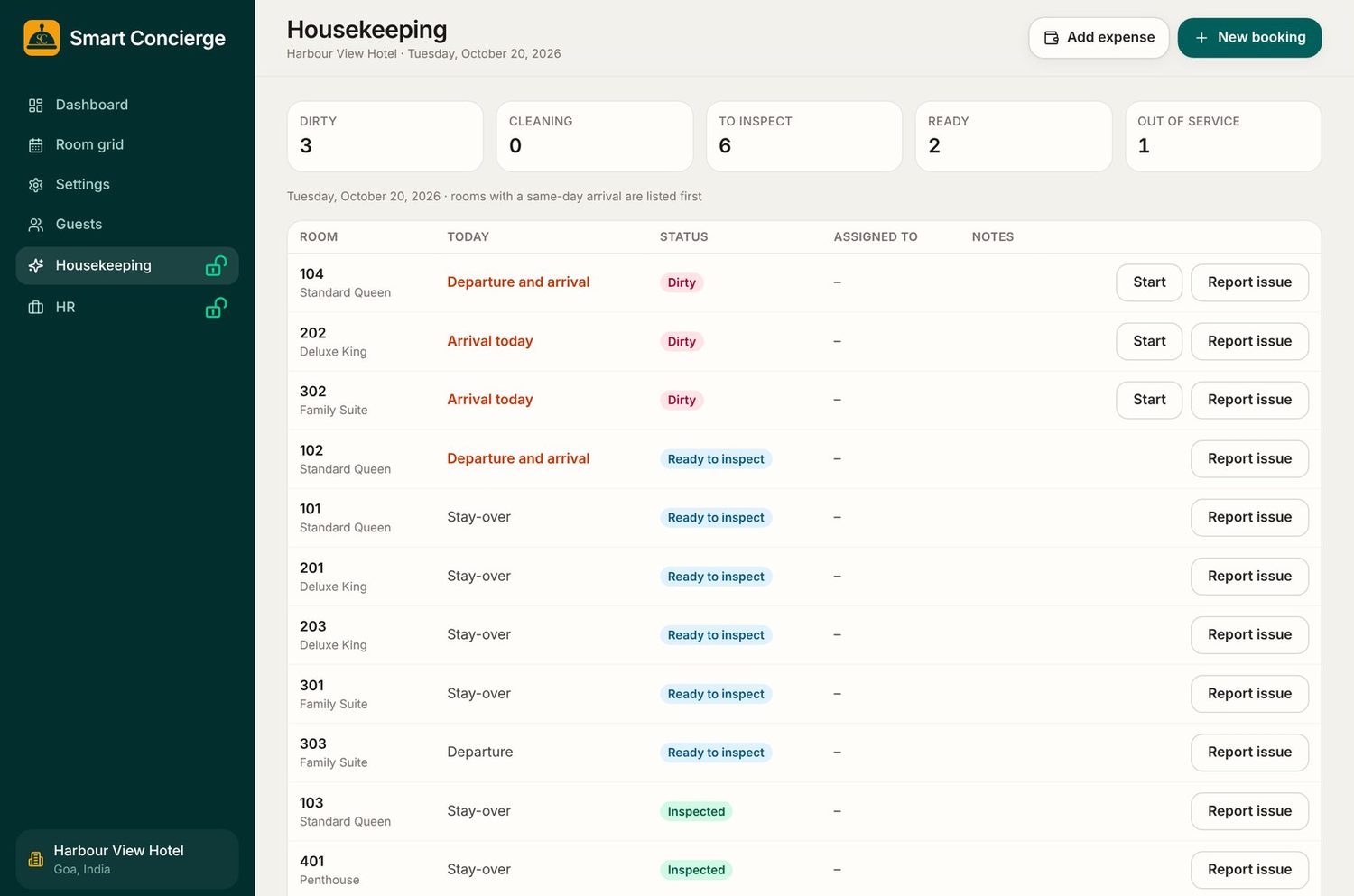Click Ready to inspect badge for room 101
Image resolution: width=1354 pixels, height=896 pixels.
[716, 517]
